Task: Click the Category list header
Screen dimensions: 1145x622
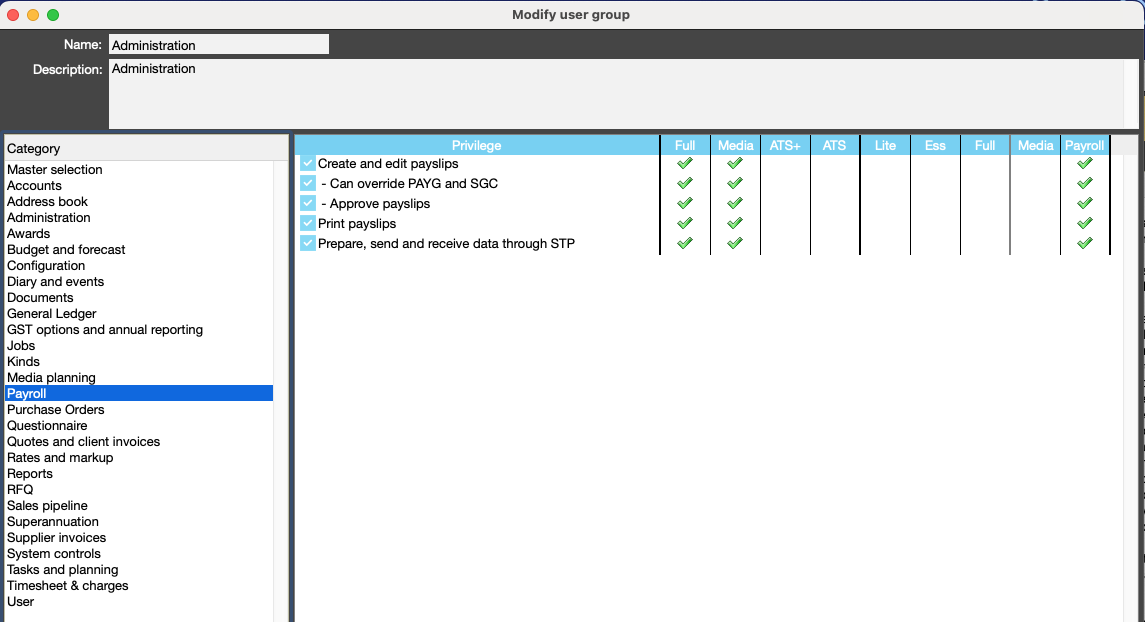Action: tap(146, 148)
